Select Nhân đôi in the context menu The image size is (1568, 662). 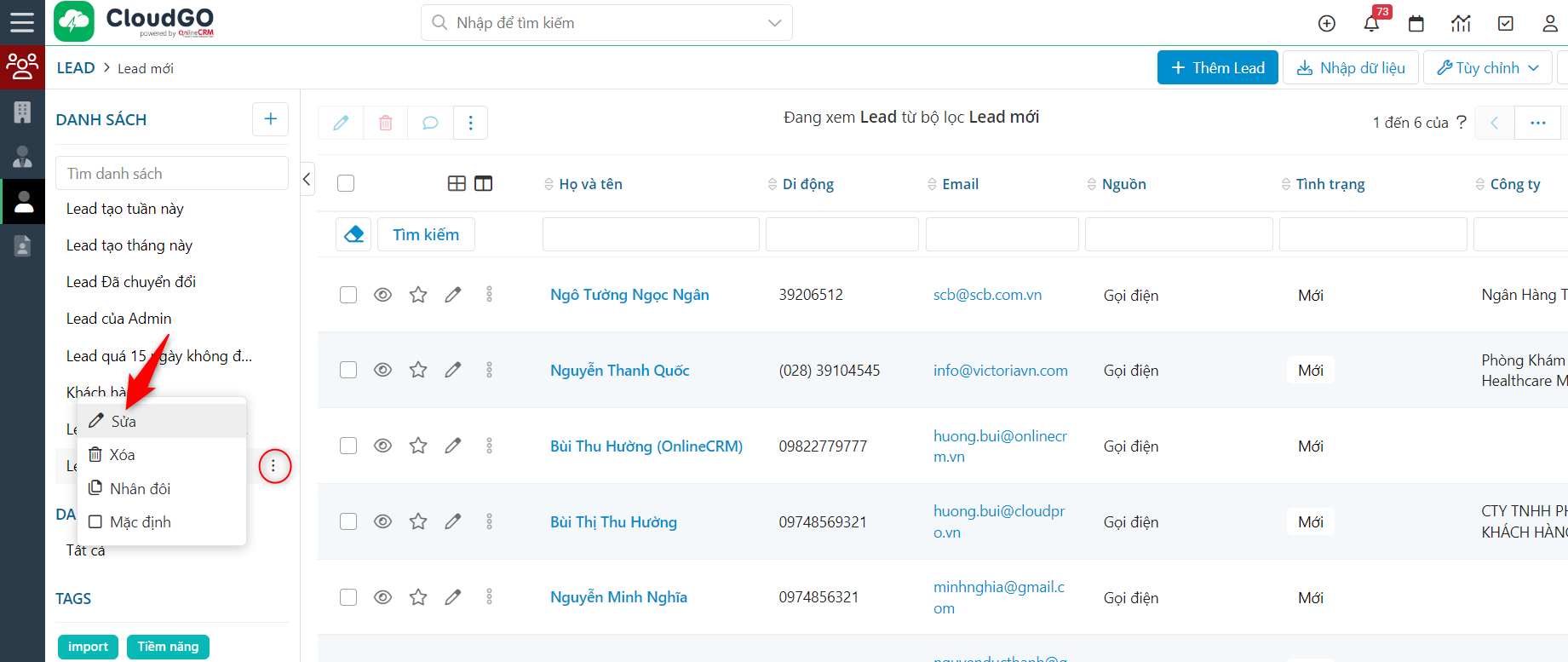[x=140, y=488]
